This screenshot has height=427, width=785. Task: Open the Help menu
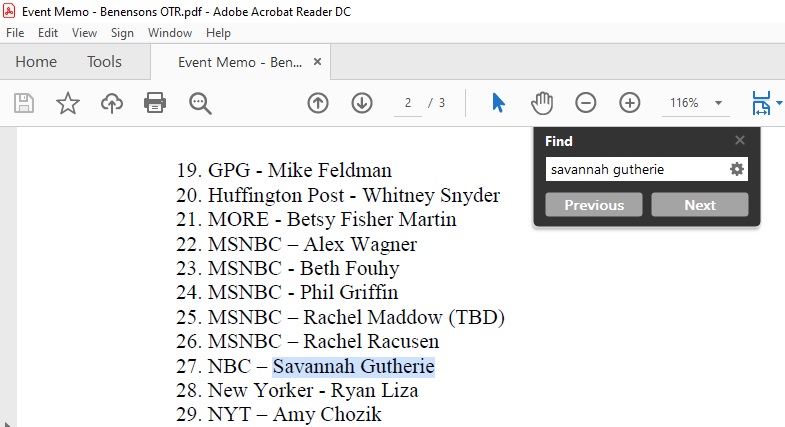[218, 33]
